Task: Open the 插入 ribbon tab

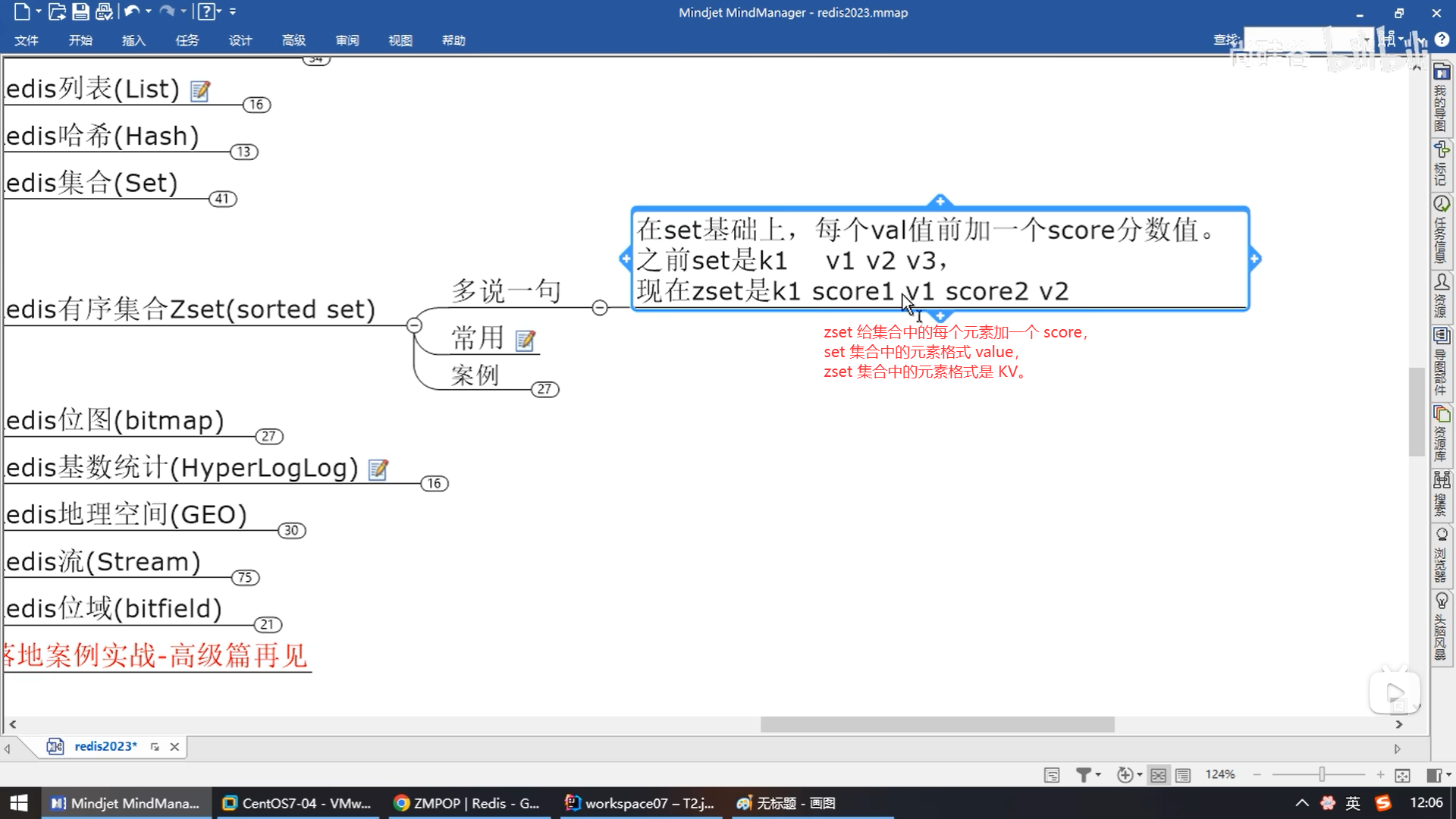Action: click(x=133, y=40)
